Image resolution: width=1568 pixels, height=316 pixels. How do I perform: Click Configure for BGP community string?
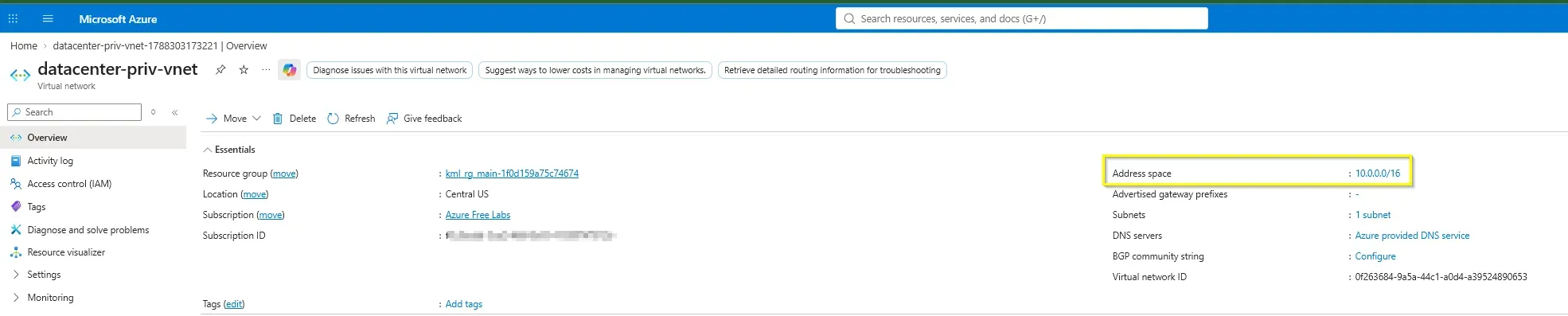coord(1375,256)
